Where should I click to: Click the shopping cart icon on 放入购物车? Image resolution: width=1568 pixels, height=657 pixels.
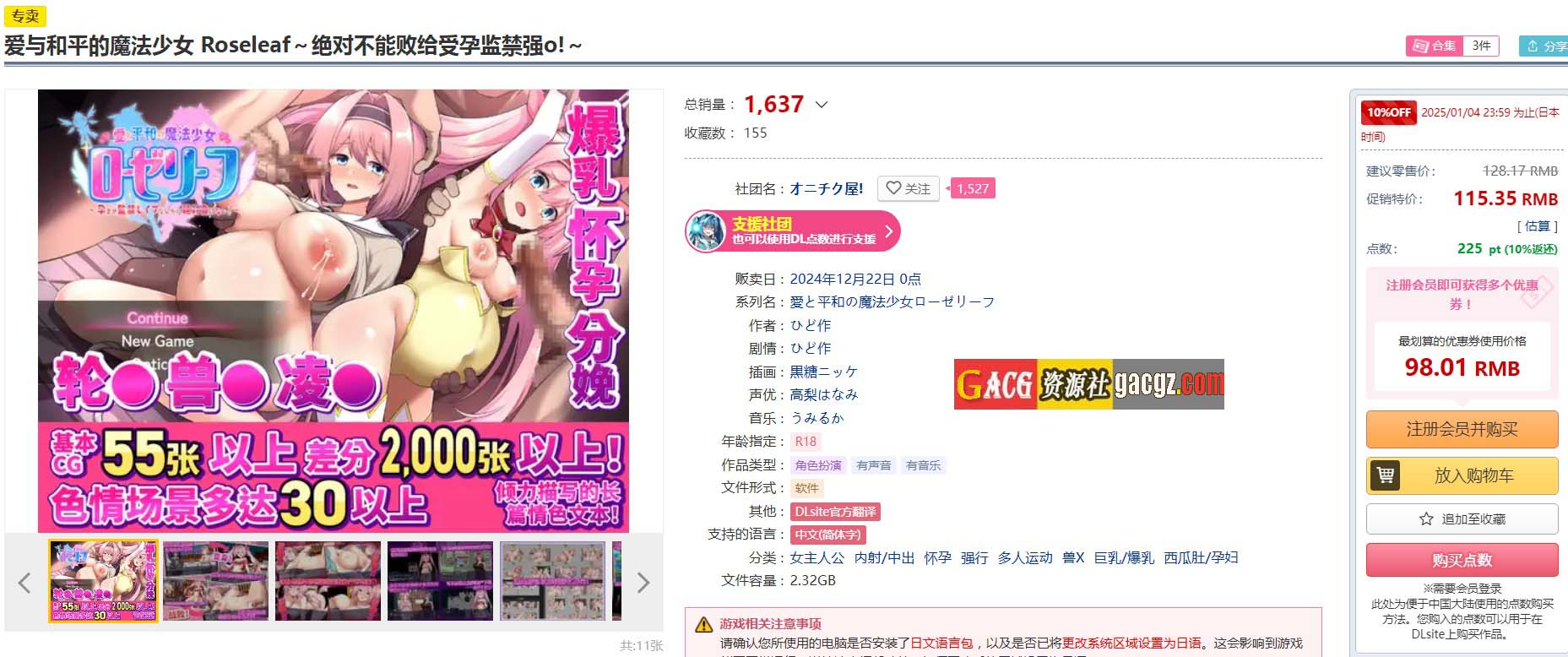1386,475
